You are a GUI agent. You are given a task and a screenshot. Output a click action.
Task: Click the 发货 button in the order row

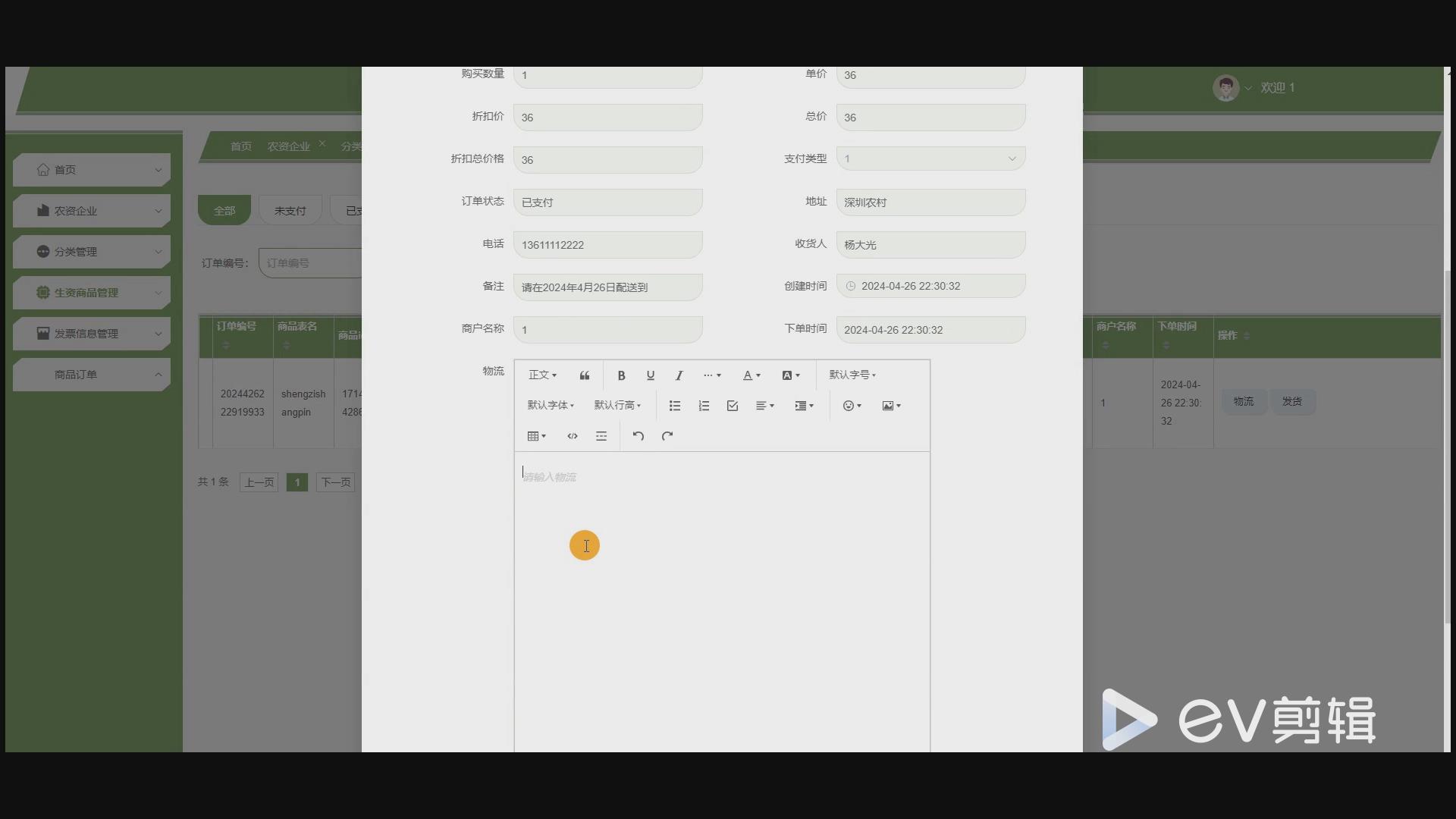(1293, 402)
